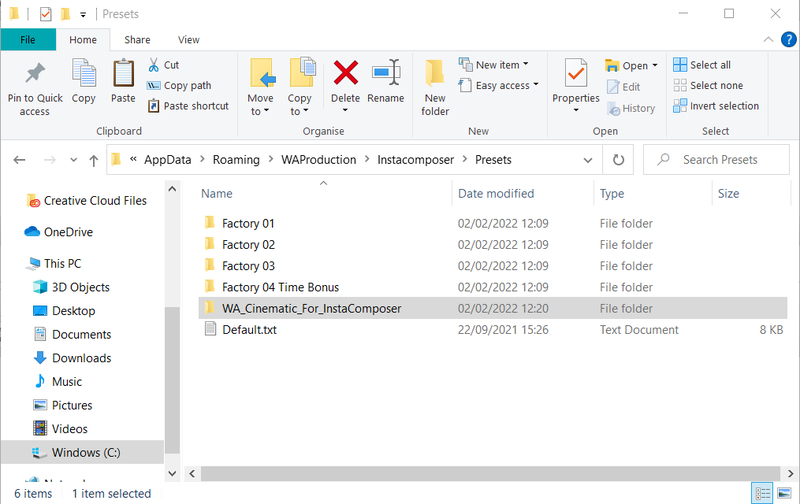Expand the Open dropdown arrow

[x=655, y=65]
